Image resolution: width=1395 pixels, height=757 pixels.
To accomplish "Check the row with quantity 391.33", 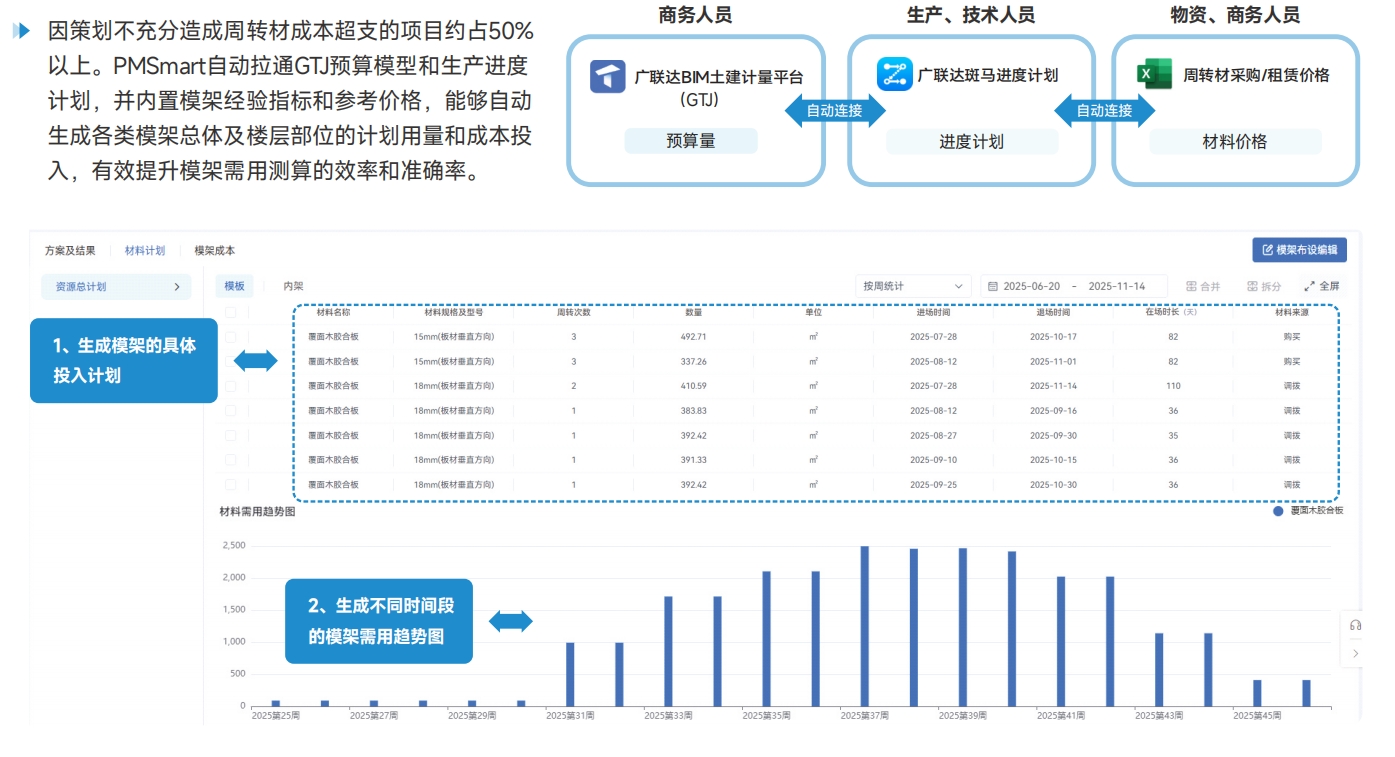I will (231, 460).
